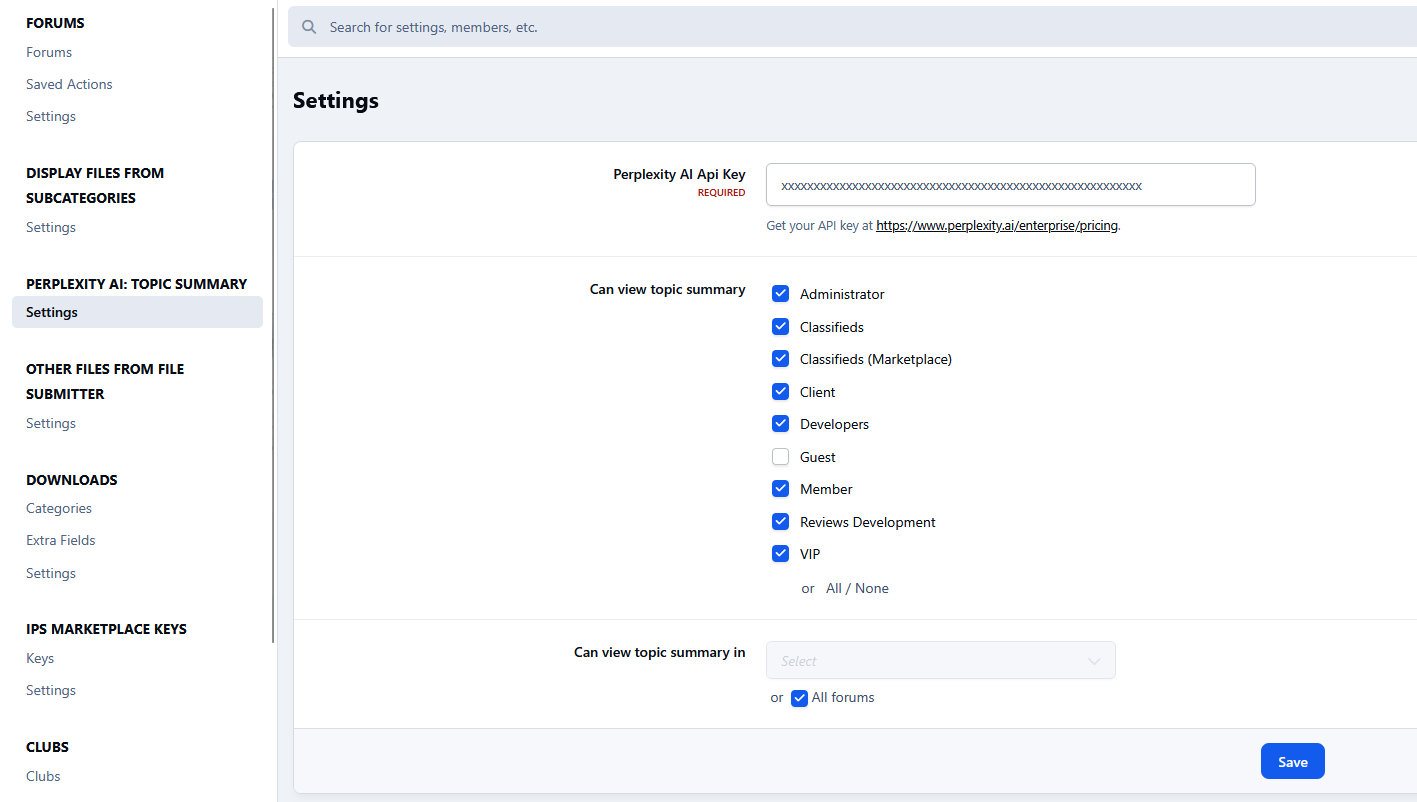The image size is (1417, 802).
Task: Click the search magnifier icon
Action: [309, 27]
